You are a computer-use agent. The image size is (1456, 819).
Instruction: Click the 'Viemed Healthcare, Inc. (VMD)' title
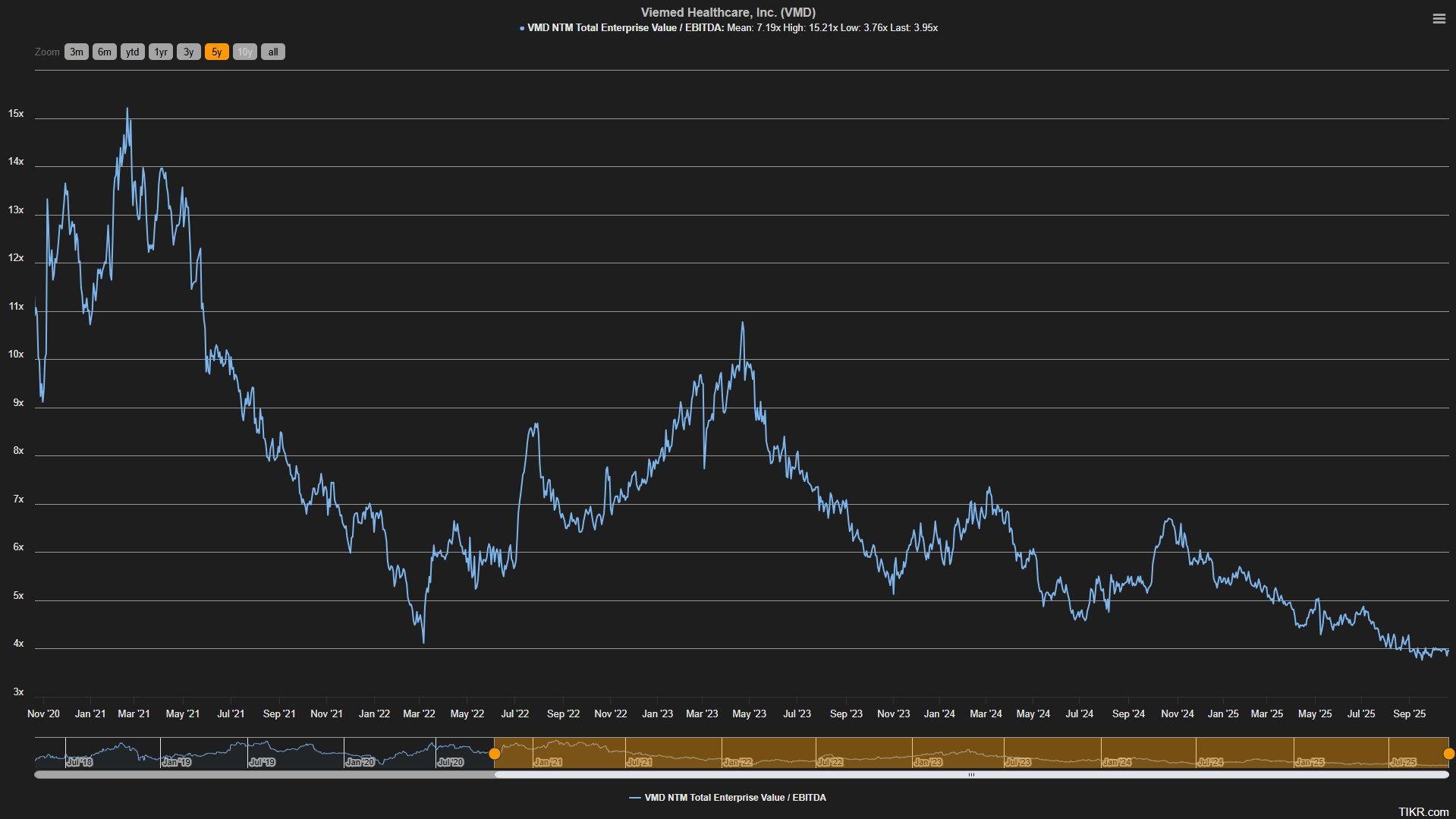tap(728, 12)
